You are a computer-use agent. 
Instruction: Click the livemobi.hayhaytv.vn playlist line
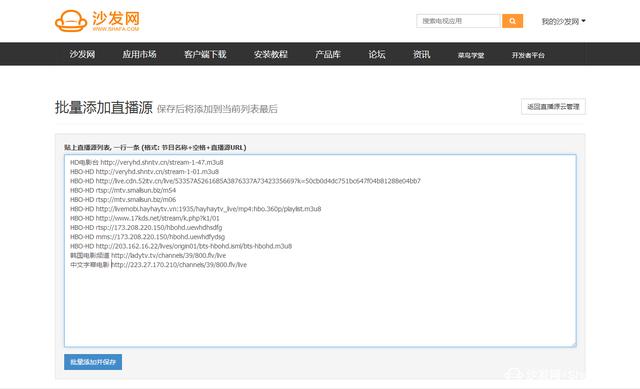click(196, 209)
